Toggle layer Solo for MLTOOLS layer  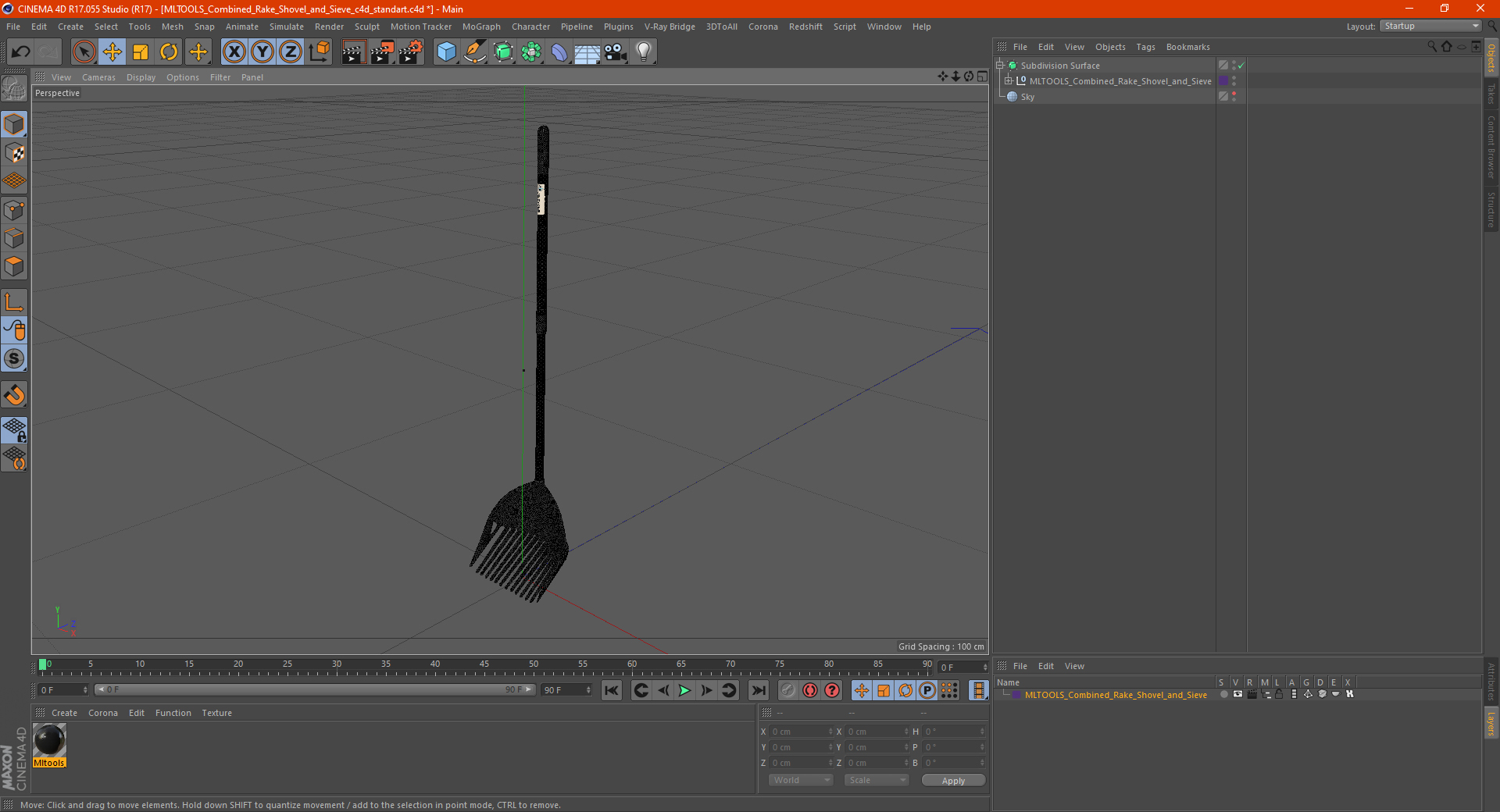coord(1223,694)
